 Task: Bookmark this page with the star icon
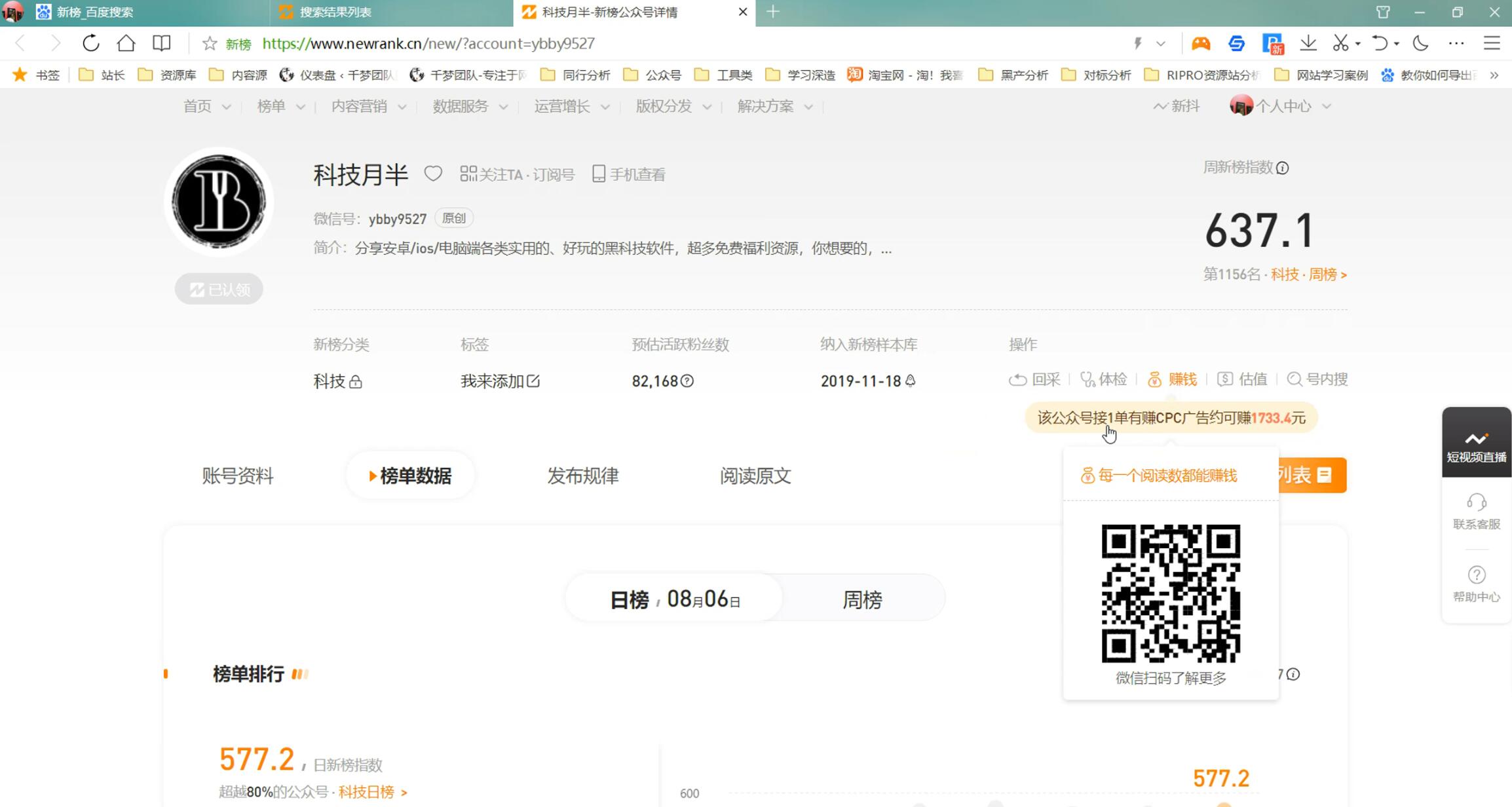pyautogui.click(x=209, y=43)
